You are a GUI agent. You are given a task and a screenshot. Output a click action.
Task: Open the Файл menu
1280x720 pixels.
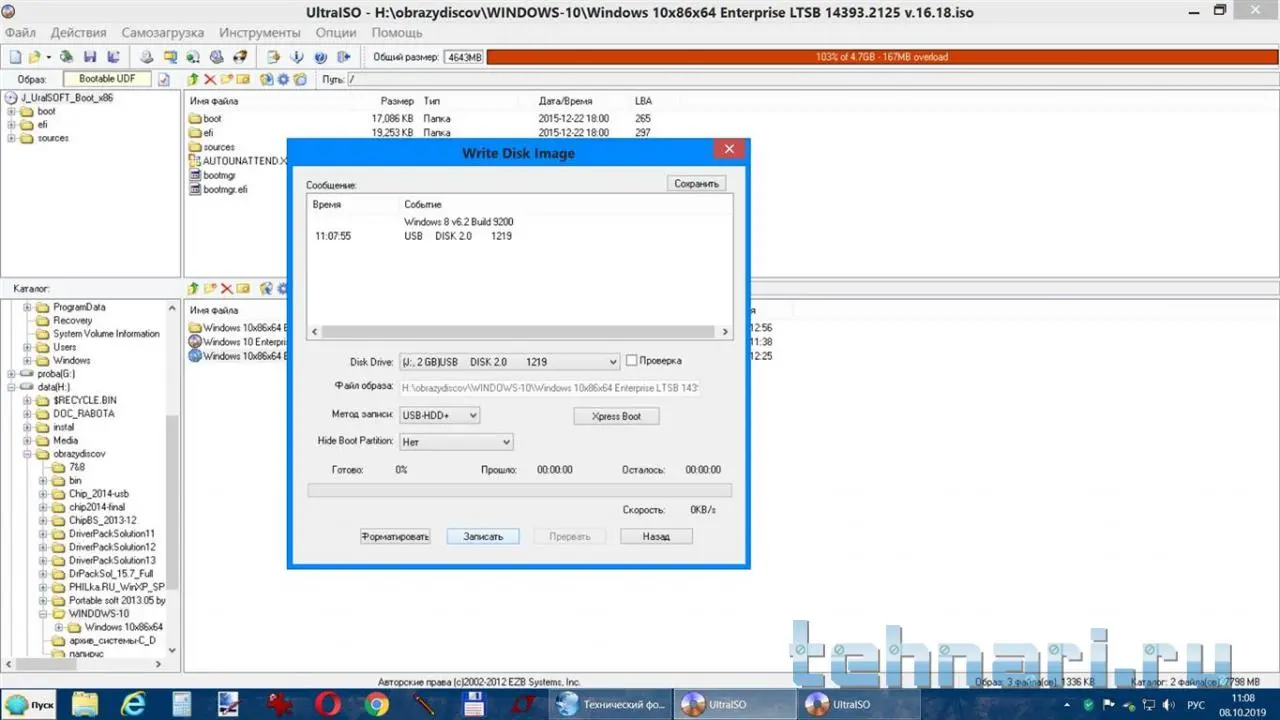[20, 33]
